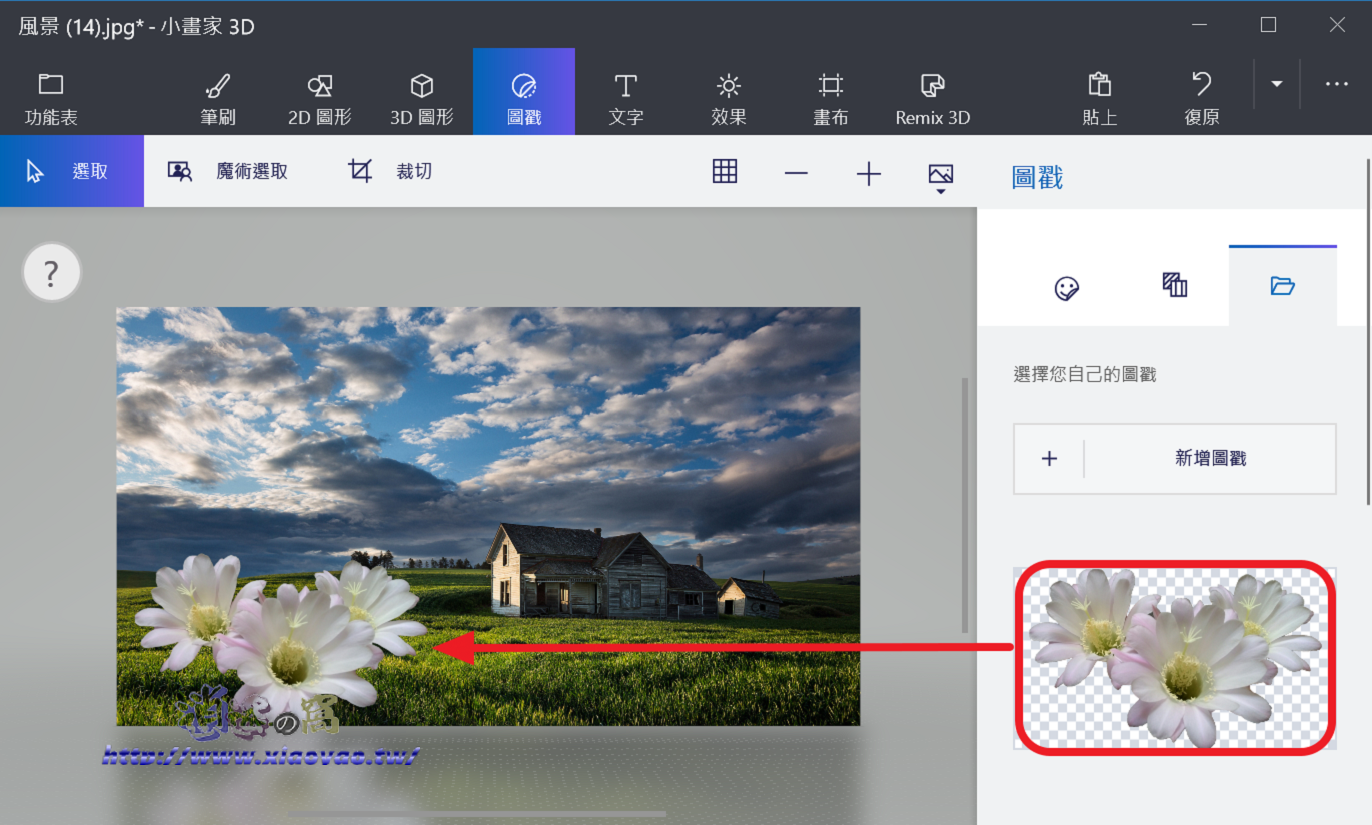Image resolution: width=1372 pixels, height=825 pixels.
Task: Zoom out with the minus icon
Action: point(796,174)
